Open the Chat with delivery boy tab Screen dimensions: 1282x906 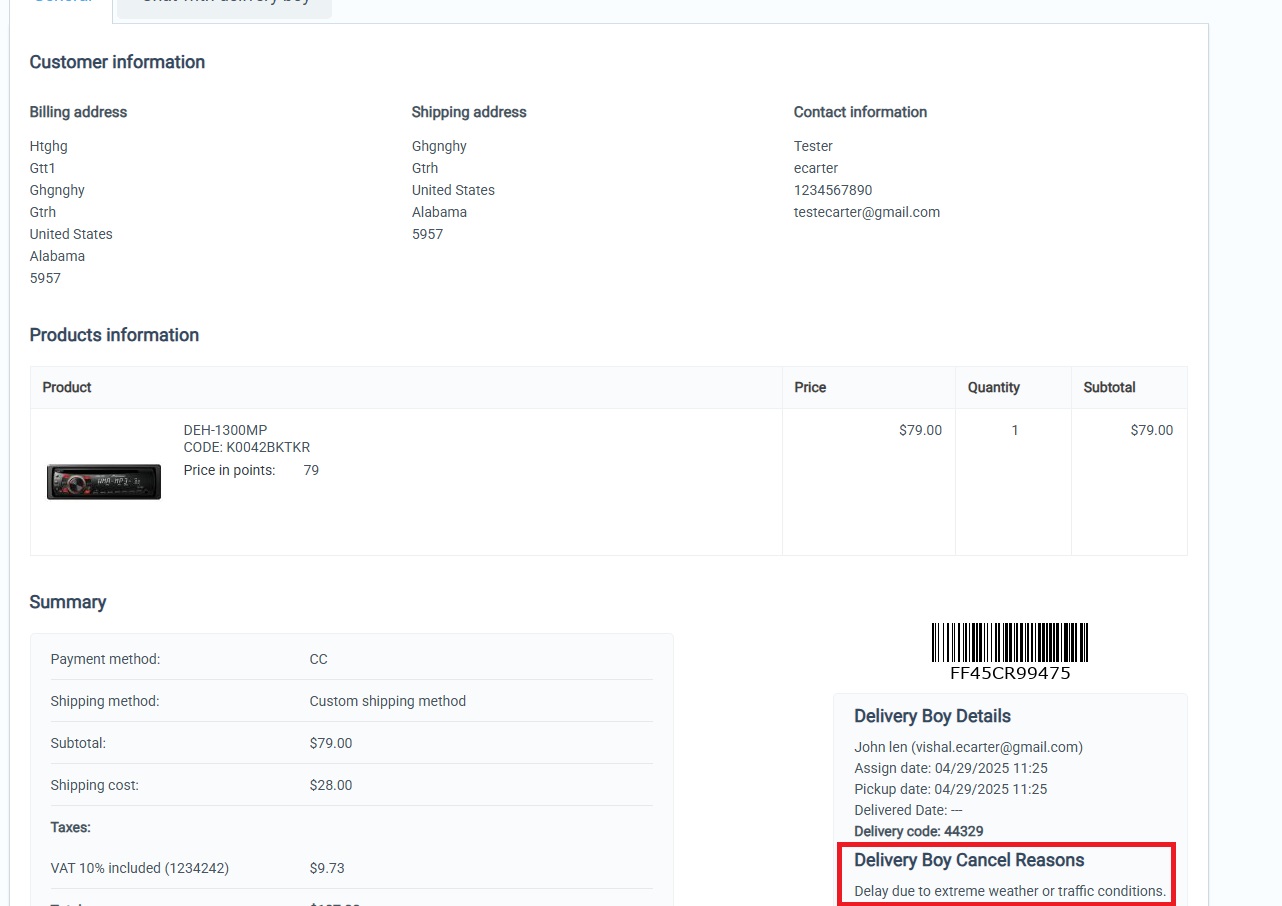tap(225, 4)
